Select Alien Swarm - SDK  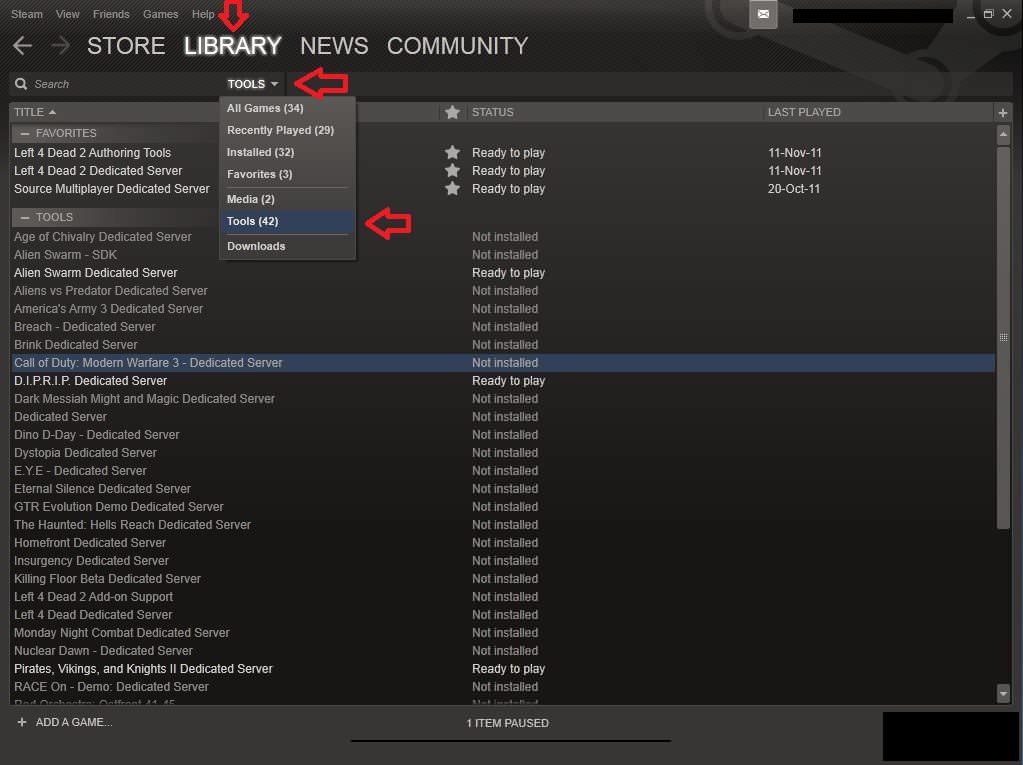(x=65, y=255)
